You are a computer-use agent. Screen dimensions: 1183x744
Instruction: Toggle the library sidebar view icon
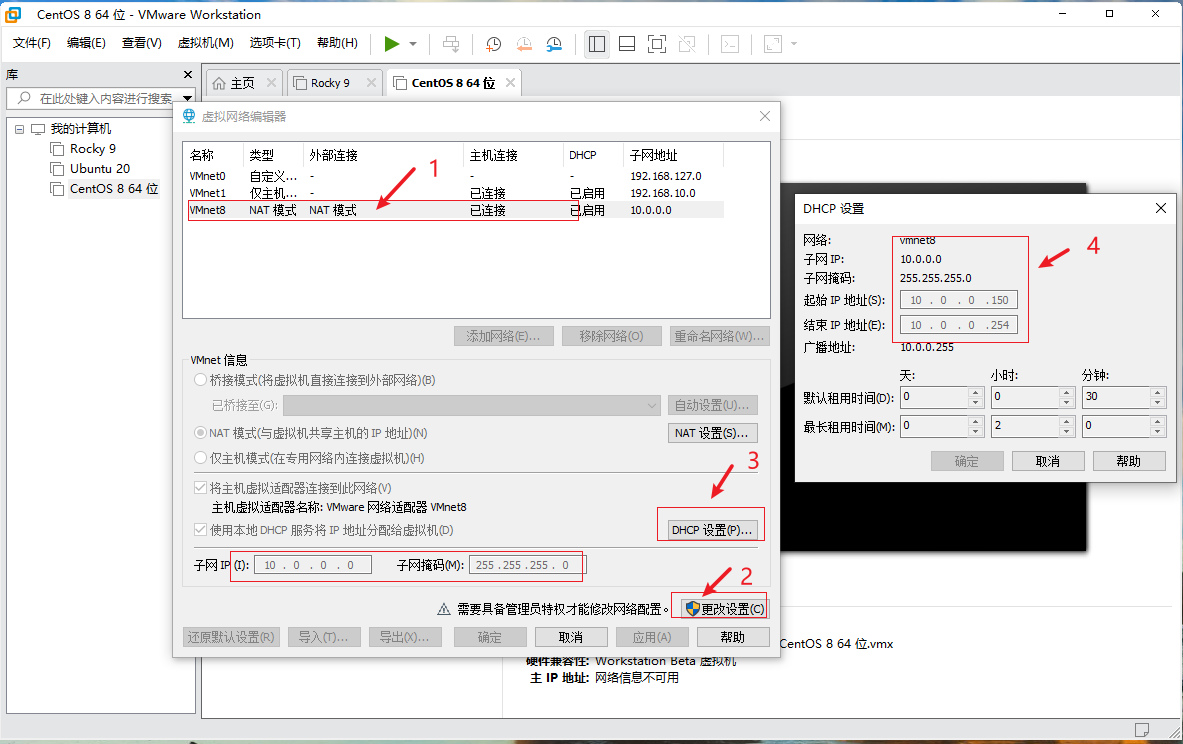(597, 44)
